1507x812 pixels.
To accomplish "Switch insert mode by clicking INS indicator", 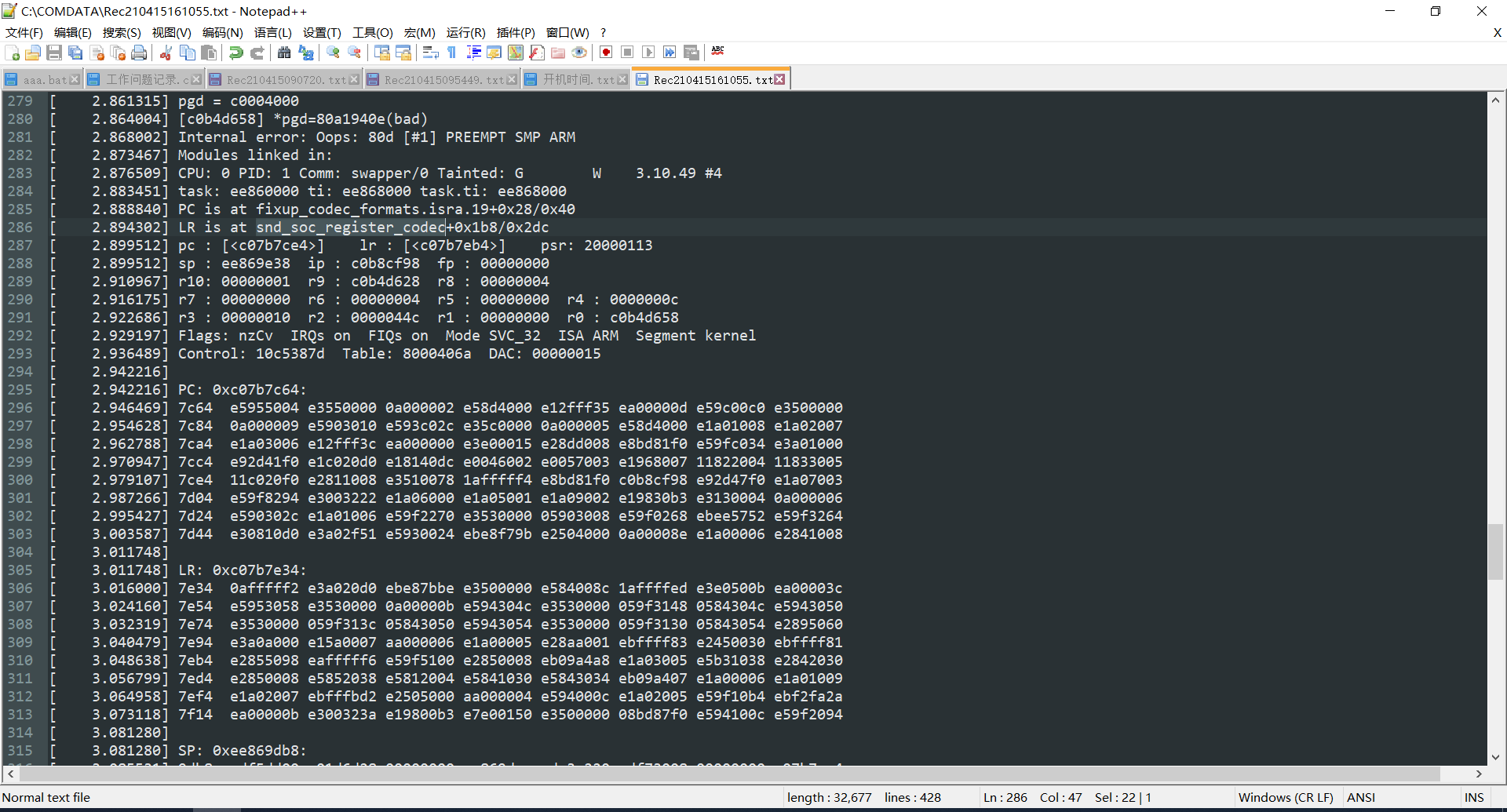I will (1474, 797).
